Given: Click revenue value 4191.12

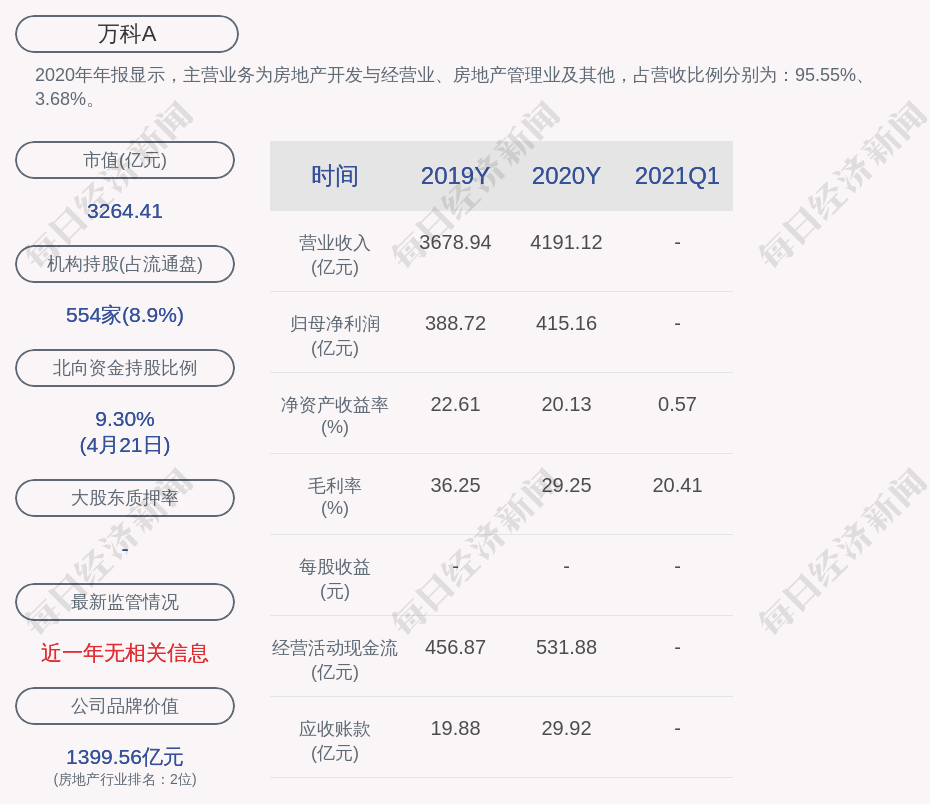Looking at the screenshot, I should click(x=566, y=242).
